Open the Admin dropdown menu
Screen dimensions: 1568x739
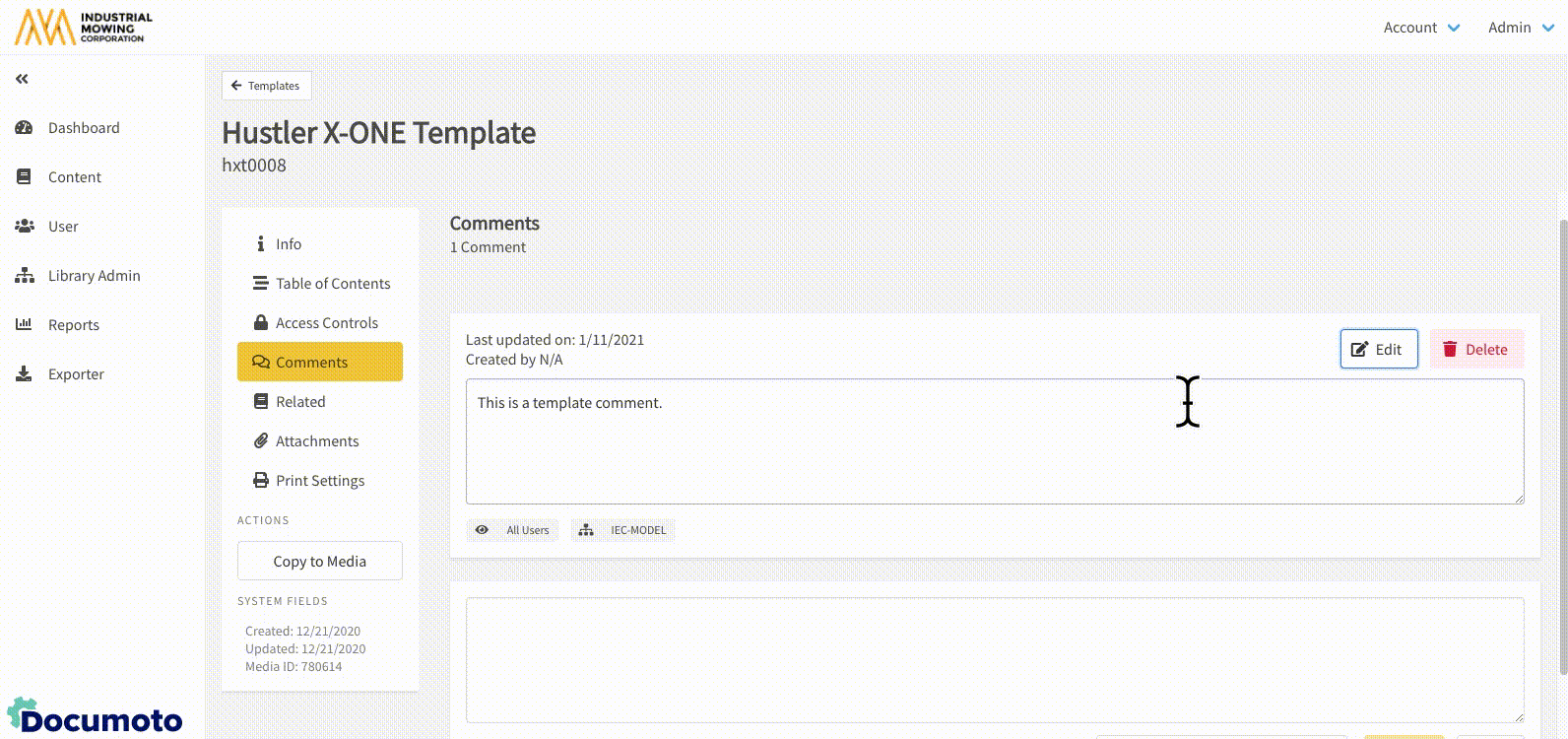pyautogui.click(x=1521, y=28)
